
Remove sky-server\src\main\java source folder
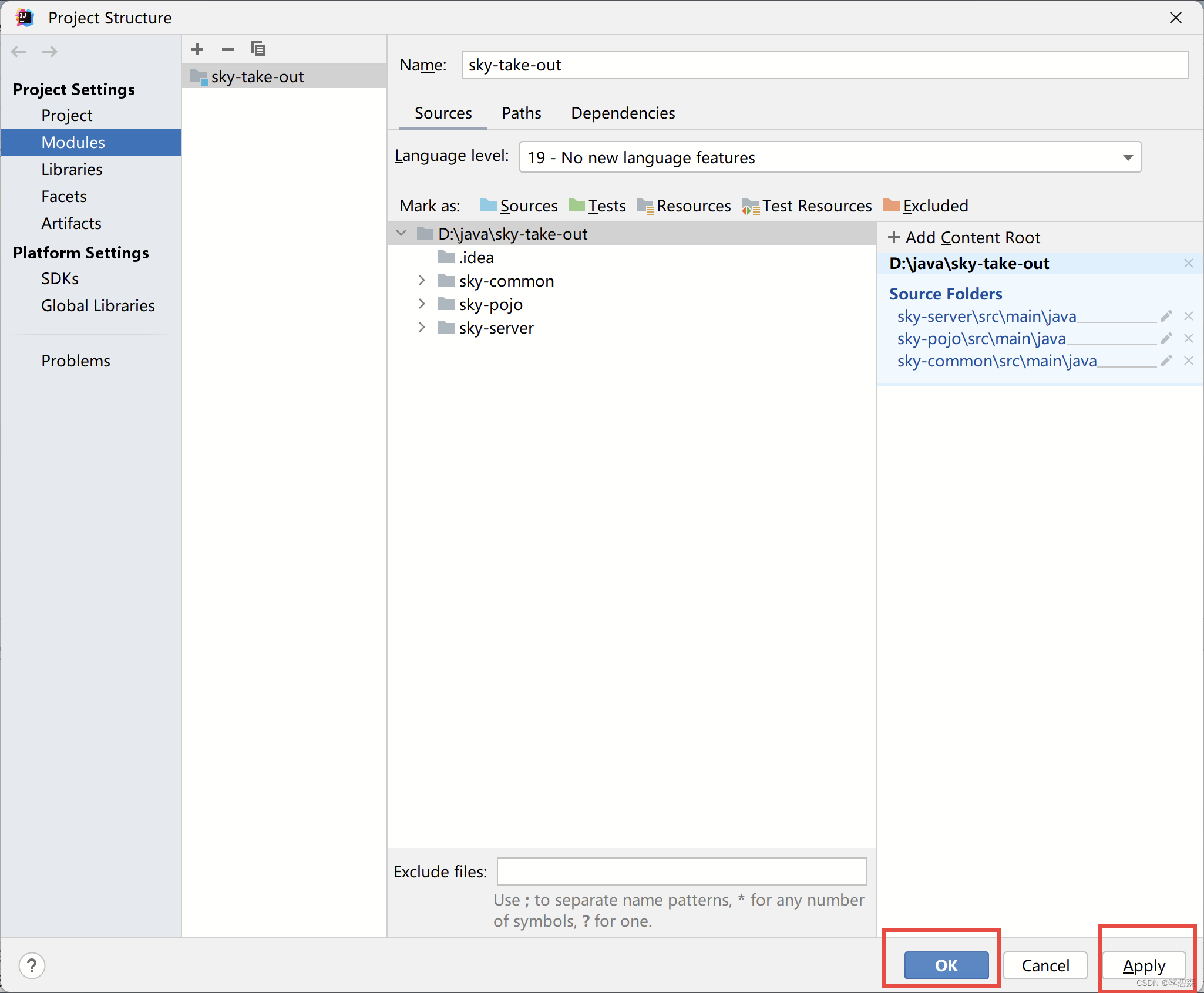click(1189, 316)
